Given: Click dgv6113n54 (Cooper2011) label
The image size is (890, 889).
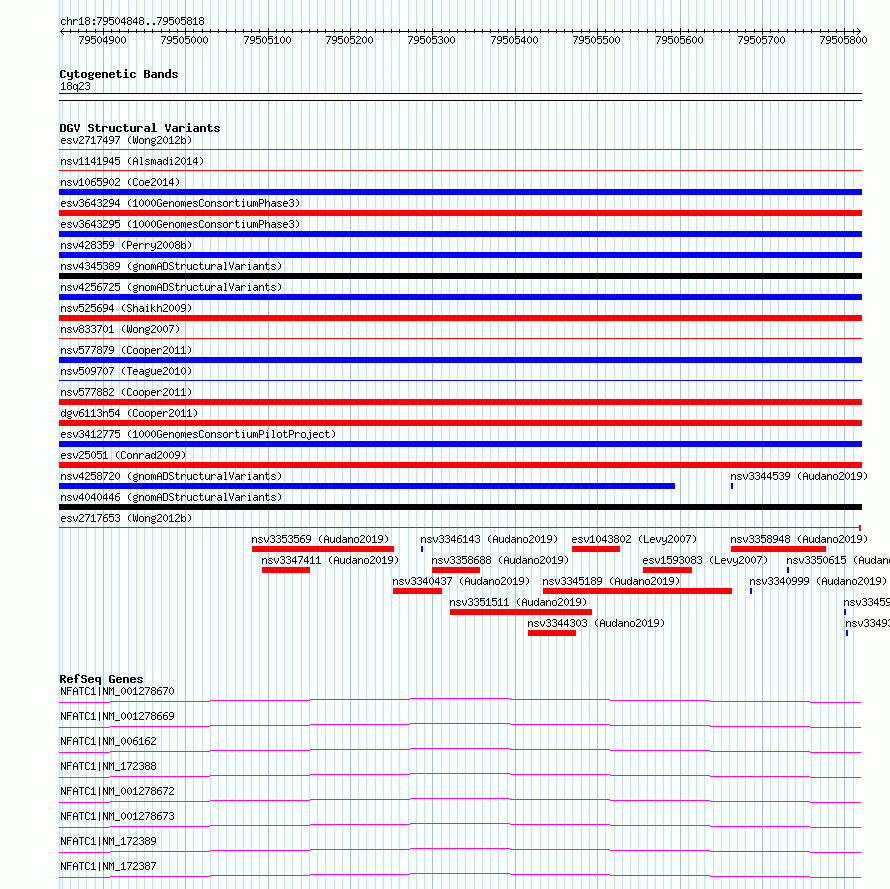Looking at the screenshot, I should (x=129, y=413).
